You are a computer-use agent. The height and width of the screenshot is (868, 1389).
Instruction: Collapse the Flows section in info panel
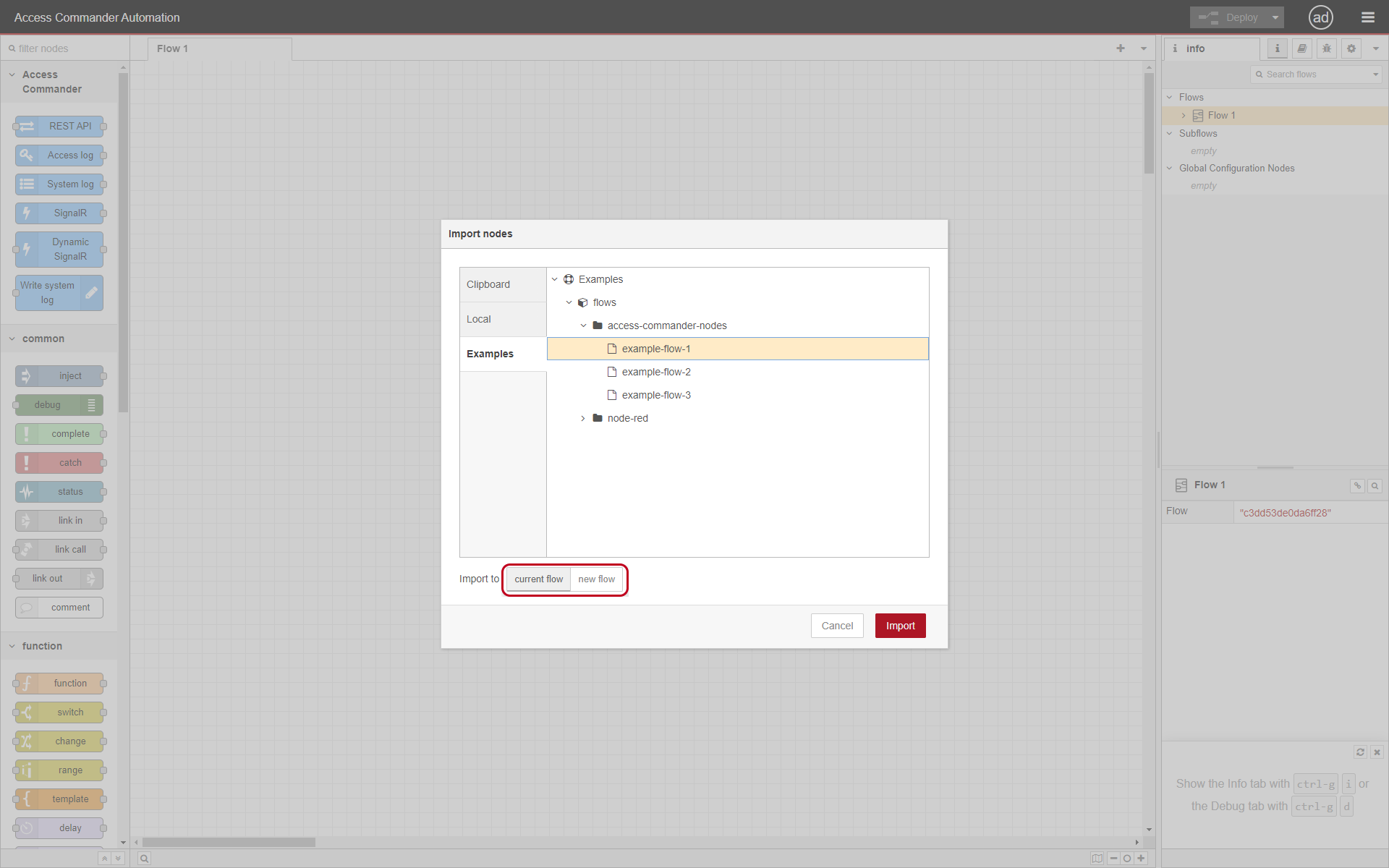1169,97
